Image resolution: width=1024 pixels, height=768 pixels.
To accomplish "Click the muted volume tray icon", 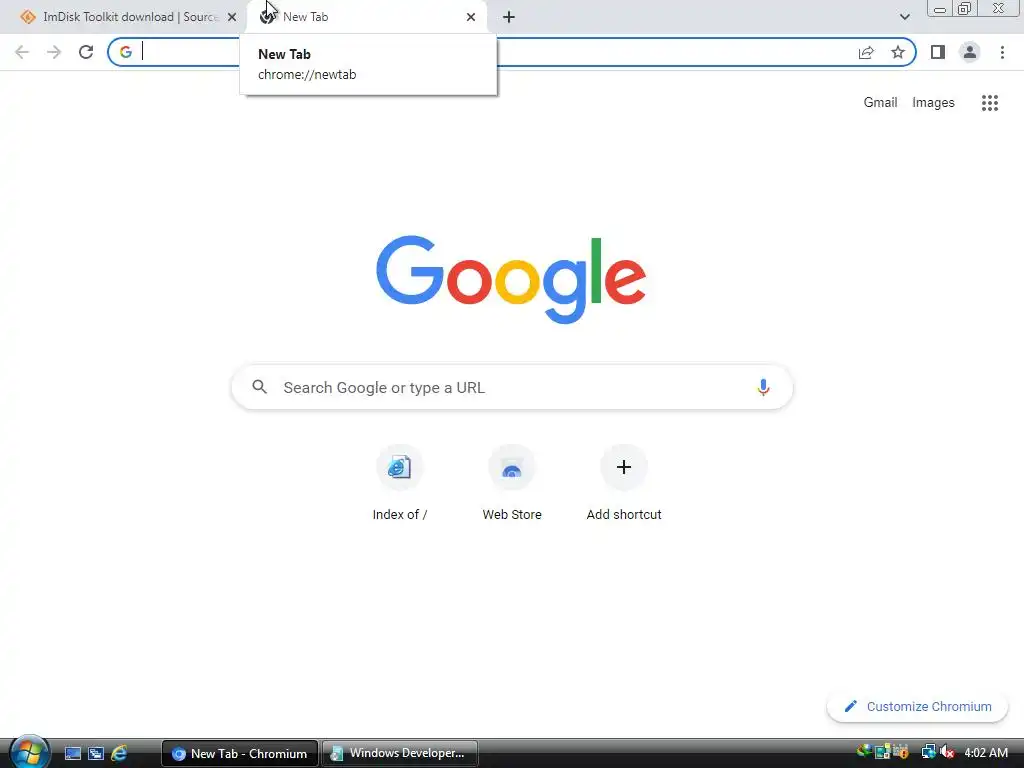I will [947, 753].
